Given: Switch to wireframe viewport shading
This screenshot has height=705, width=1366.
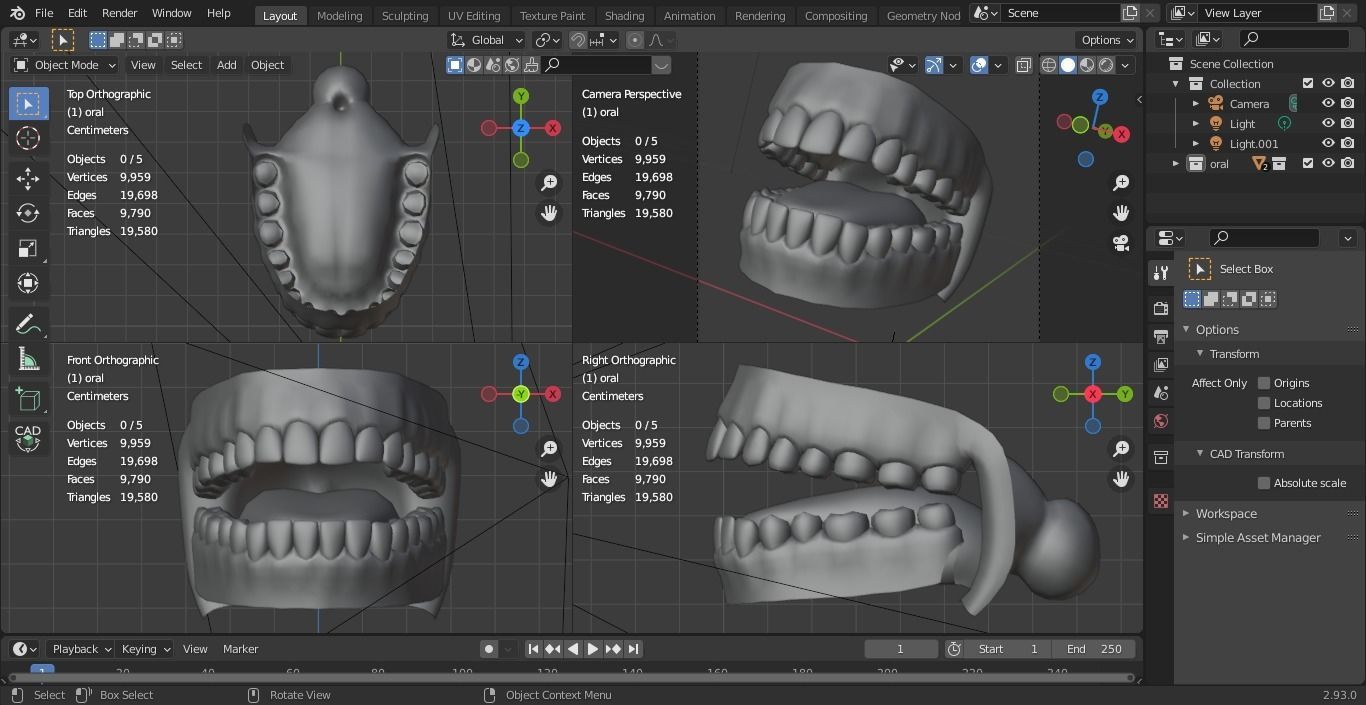Looking at the screenshot, I should click(1049, 65).
